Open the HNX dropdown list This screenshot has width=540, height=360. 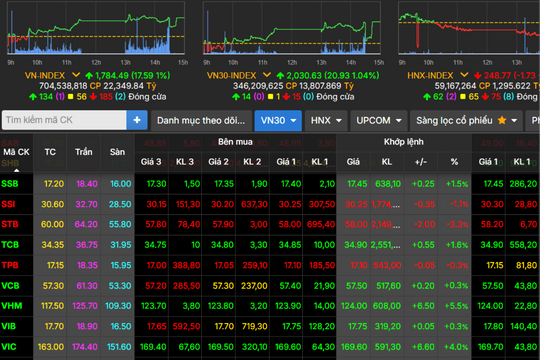(325, 120)
